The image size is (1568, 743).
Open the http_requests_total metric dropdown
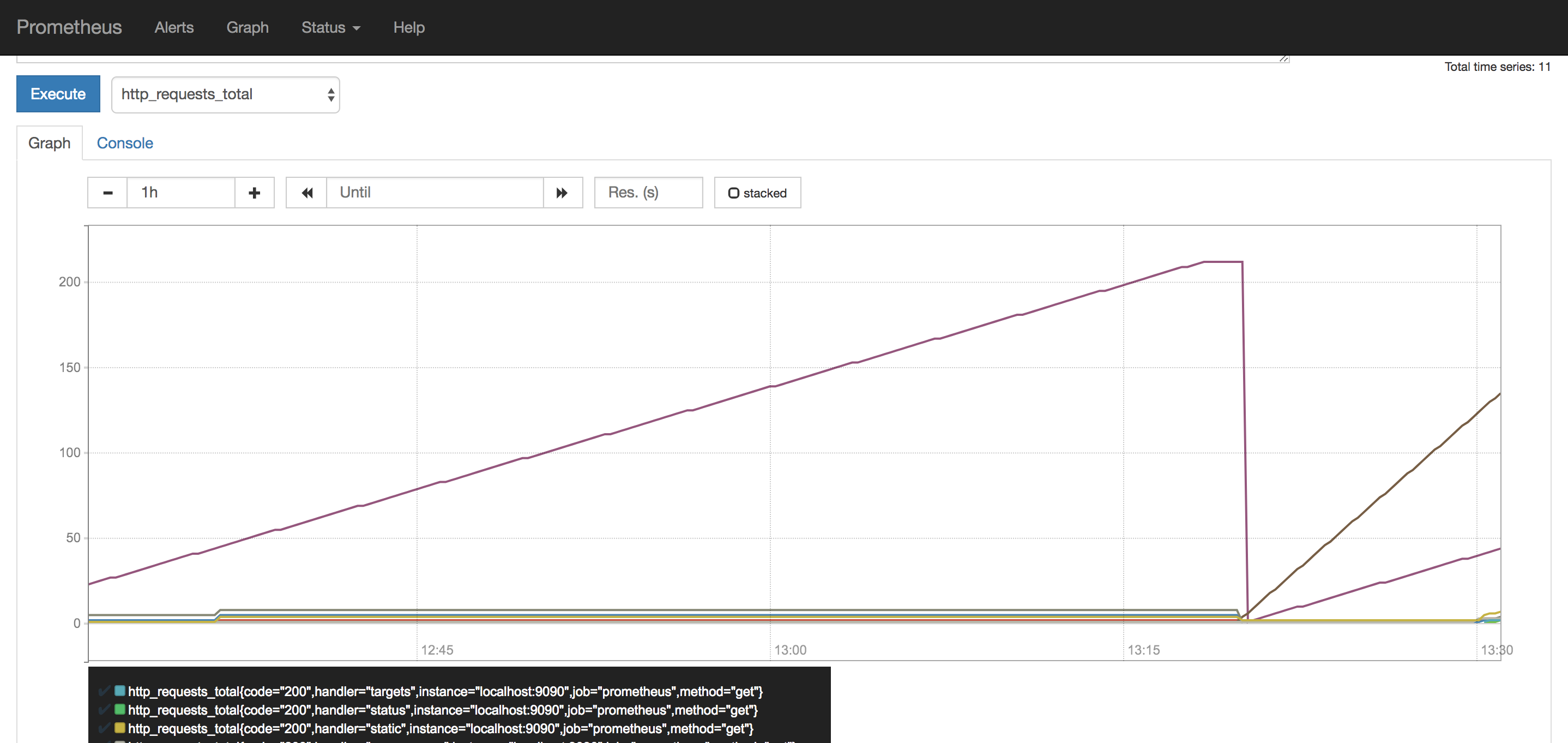click(225, 94)
